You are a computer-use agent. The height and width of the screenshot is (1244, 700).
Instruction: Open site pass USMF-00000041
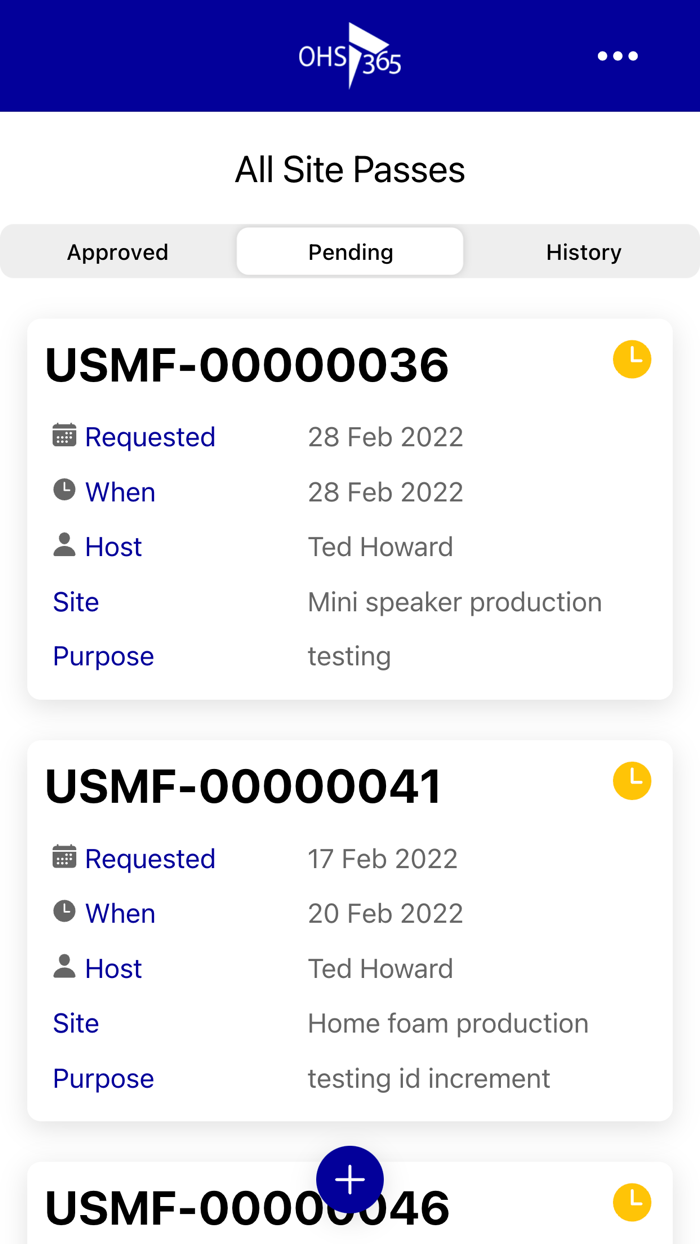pos(243,787)
